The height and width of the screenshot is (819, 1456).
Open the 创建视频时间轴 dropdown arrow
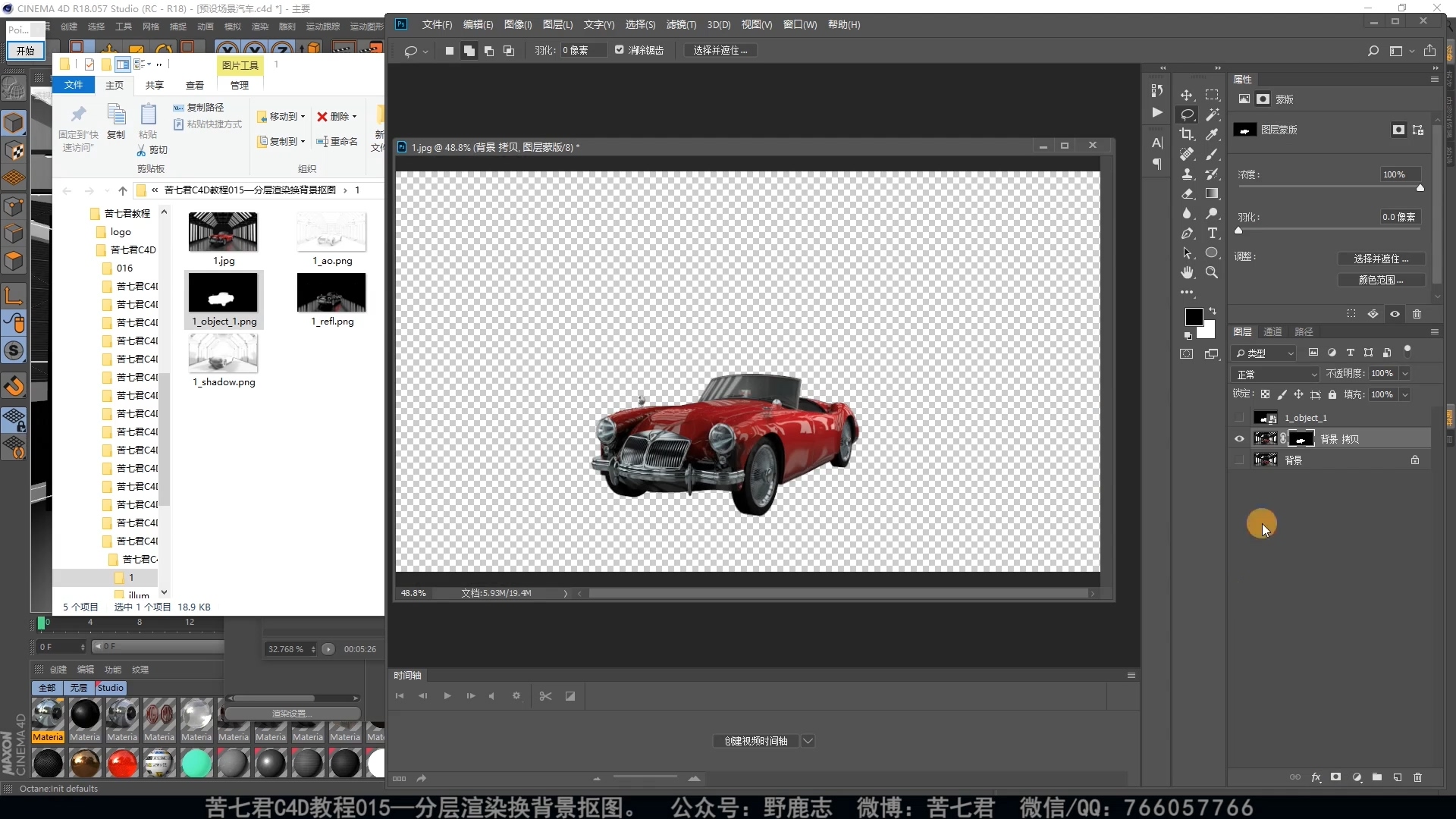coord(808,741)
